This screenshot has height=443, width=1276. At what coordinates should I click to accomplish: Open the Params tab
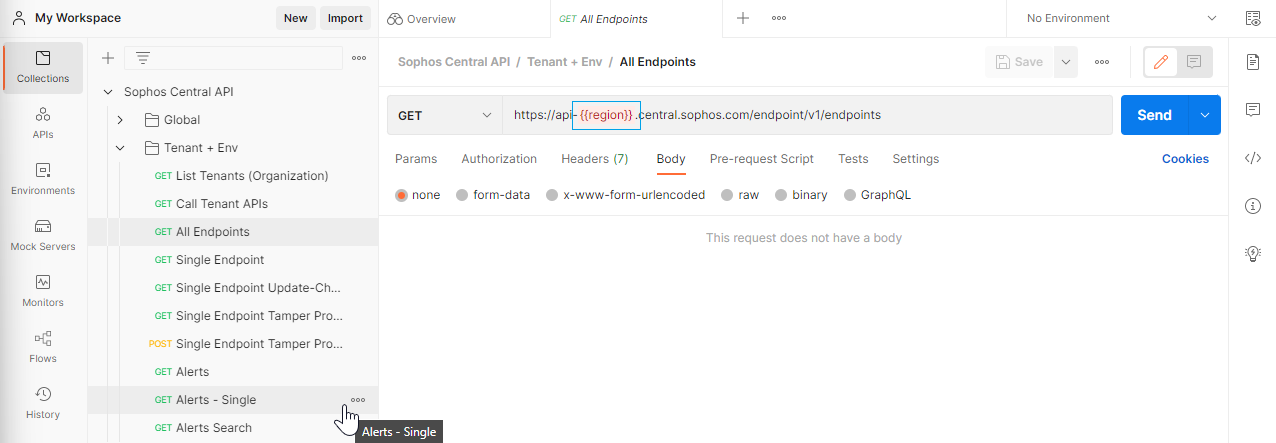[x=416, y=159]
